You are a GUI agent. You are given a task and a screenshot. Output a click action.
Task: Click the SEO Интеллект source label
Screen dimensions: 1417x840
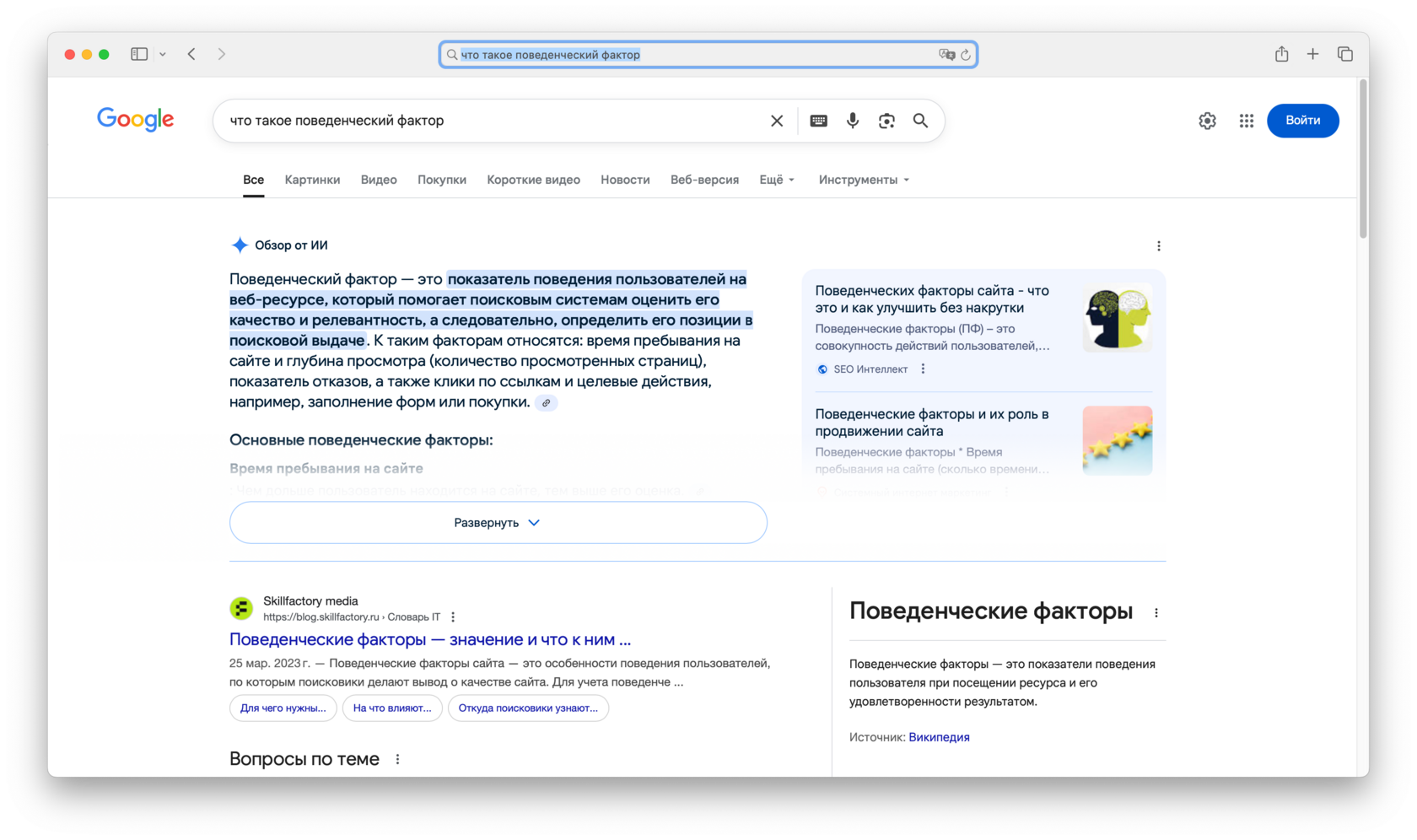(x=870, y=369)
